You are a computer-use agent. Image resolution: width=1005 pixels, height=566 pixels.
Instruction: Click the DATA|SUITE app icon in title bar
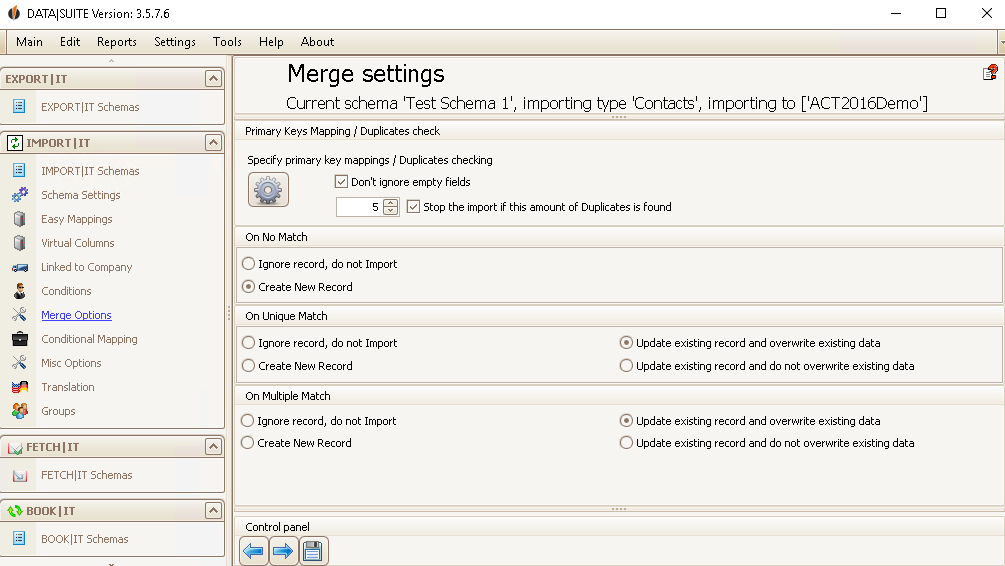click(x=13, y=13)
